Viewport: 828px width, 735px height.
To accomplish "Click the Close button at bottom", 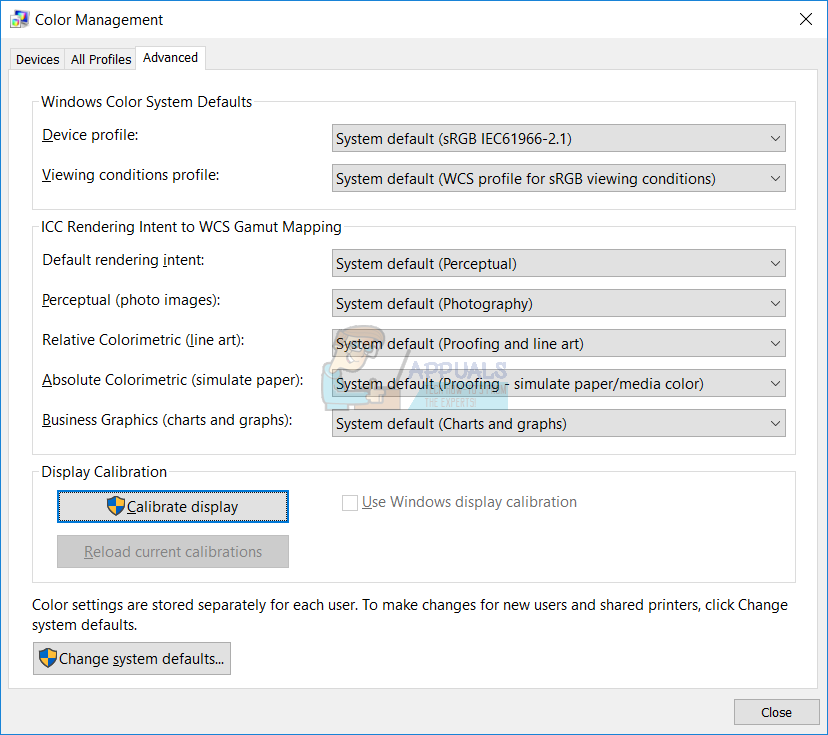I will coord(776,712).
